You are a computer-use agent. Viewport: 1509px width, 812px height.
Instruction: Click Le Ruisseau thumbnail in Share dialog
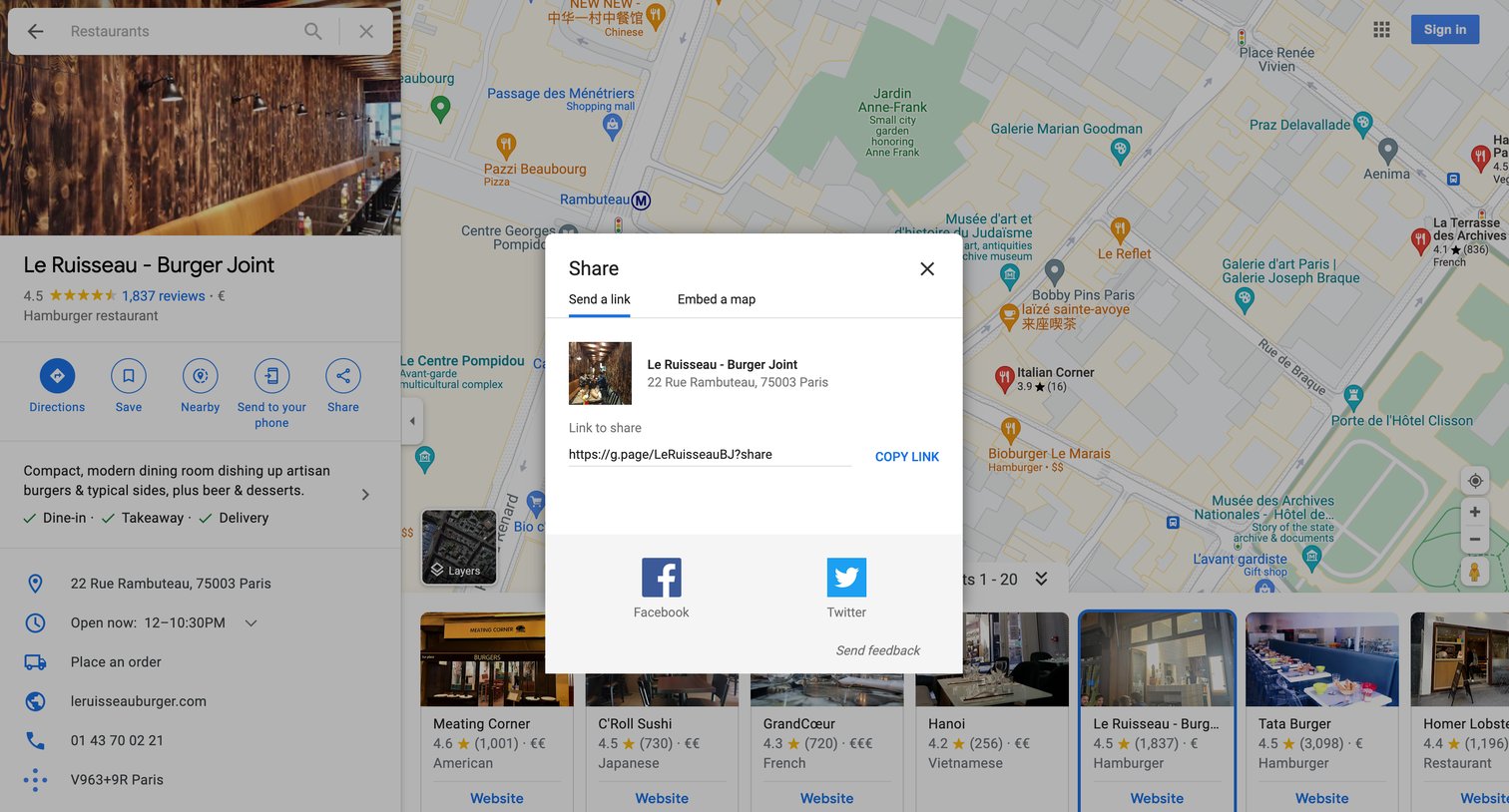coord(600,373)
